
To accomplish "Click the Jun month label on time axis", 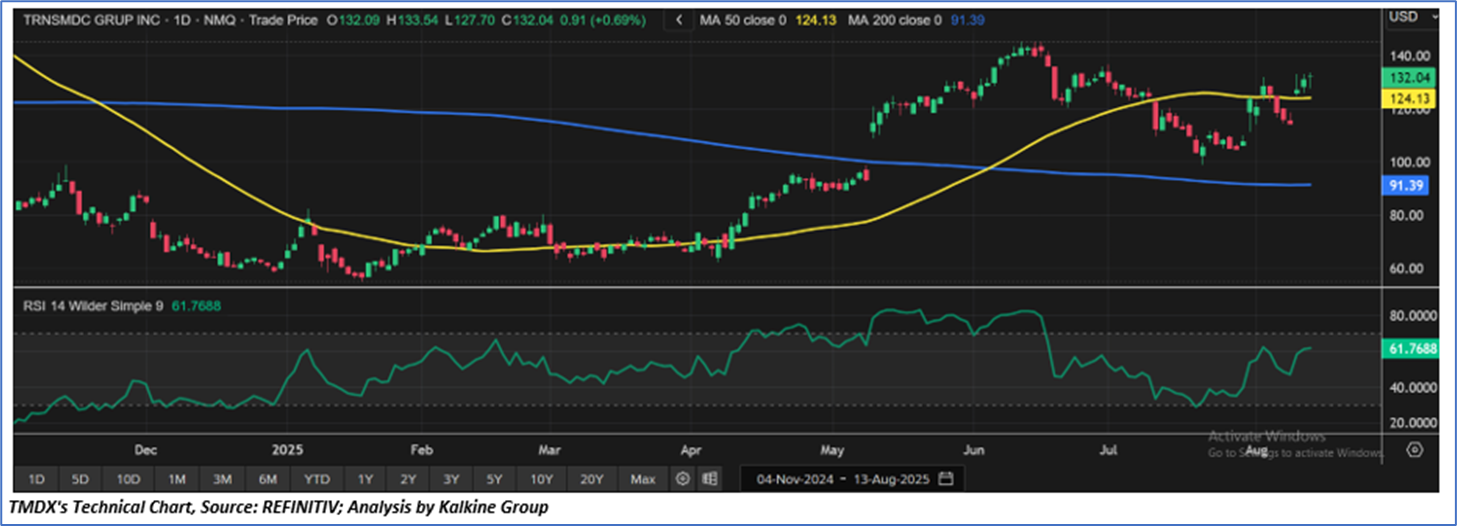I will click(x=972, y=451).
